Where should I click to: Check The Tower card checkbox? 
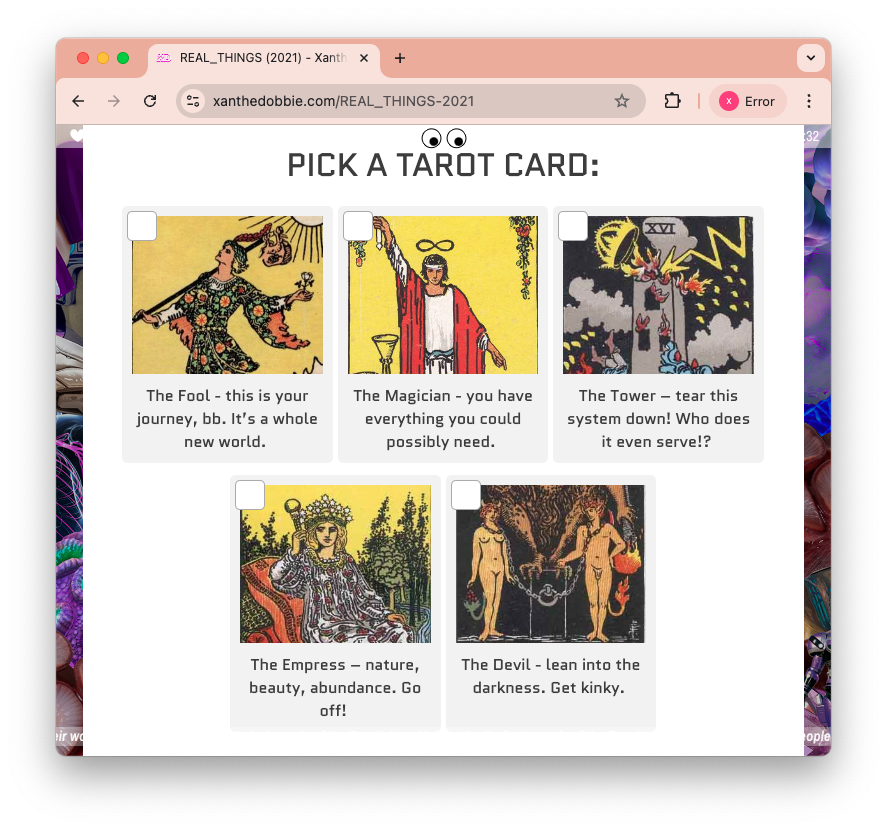(572, 226)
